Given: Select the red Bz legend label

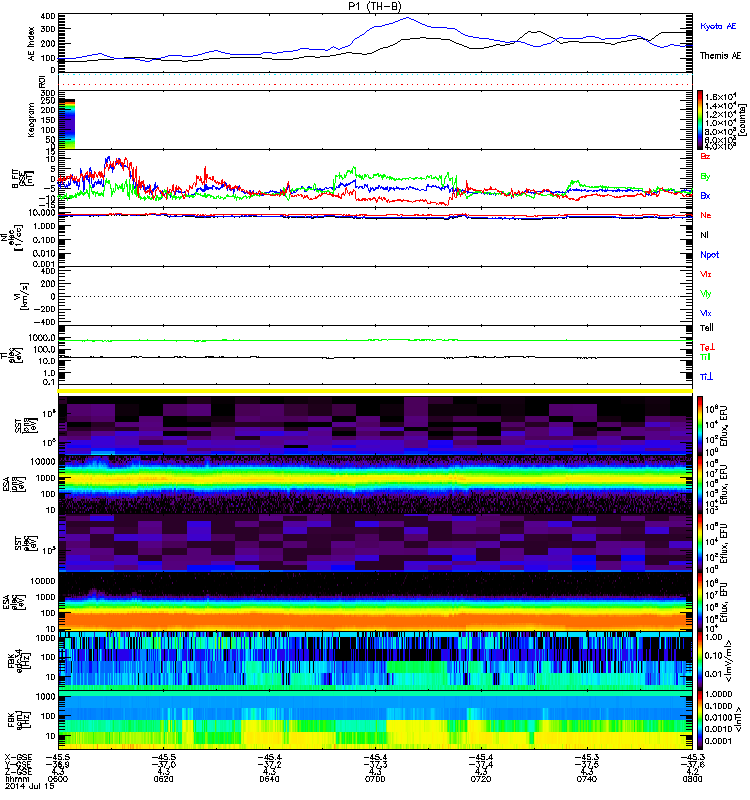Looking at the screenshot, I should [x=705, y=156].
